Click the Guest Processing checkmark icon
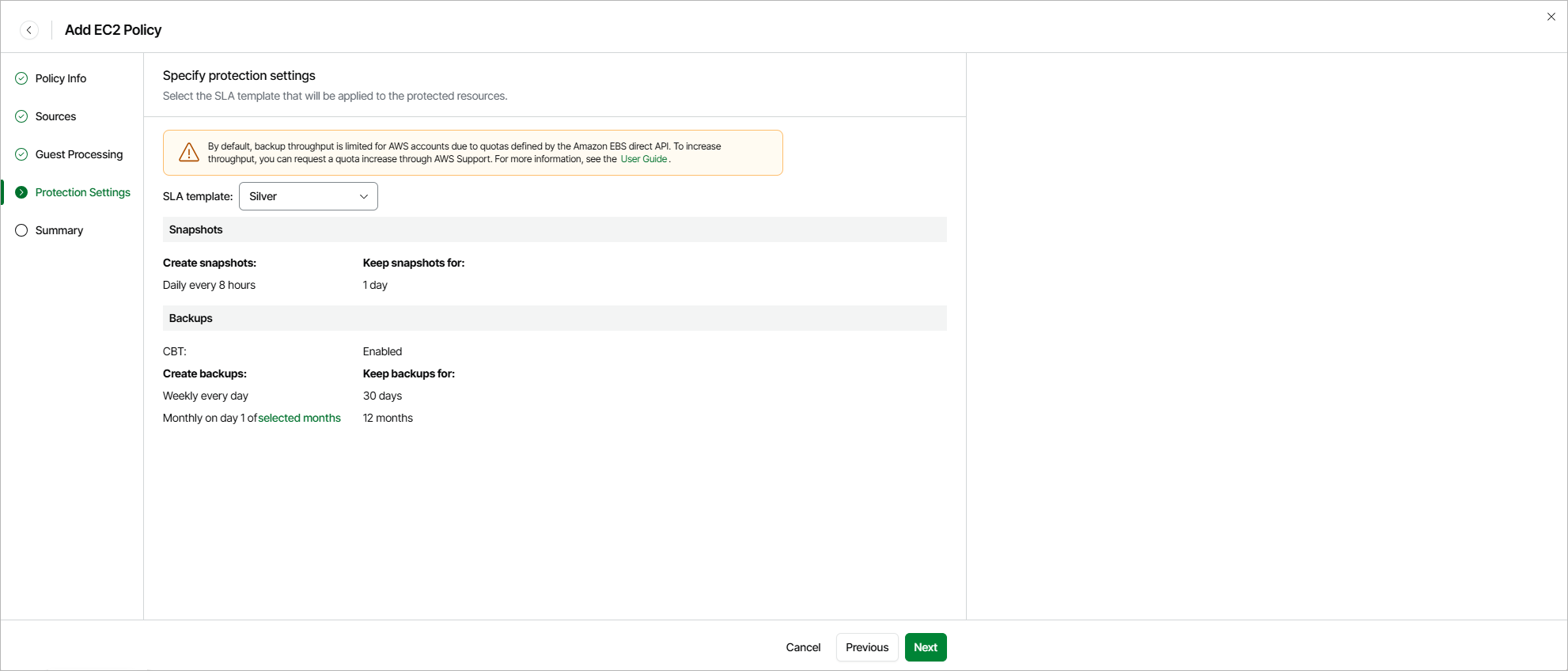The image size is (1568, 671). pyautogui.click(x=21, y=154)
